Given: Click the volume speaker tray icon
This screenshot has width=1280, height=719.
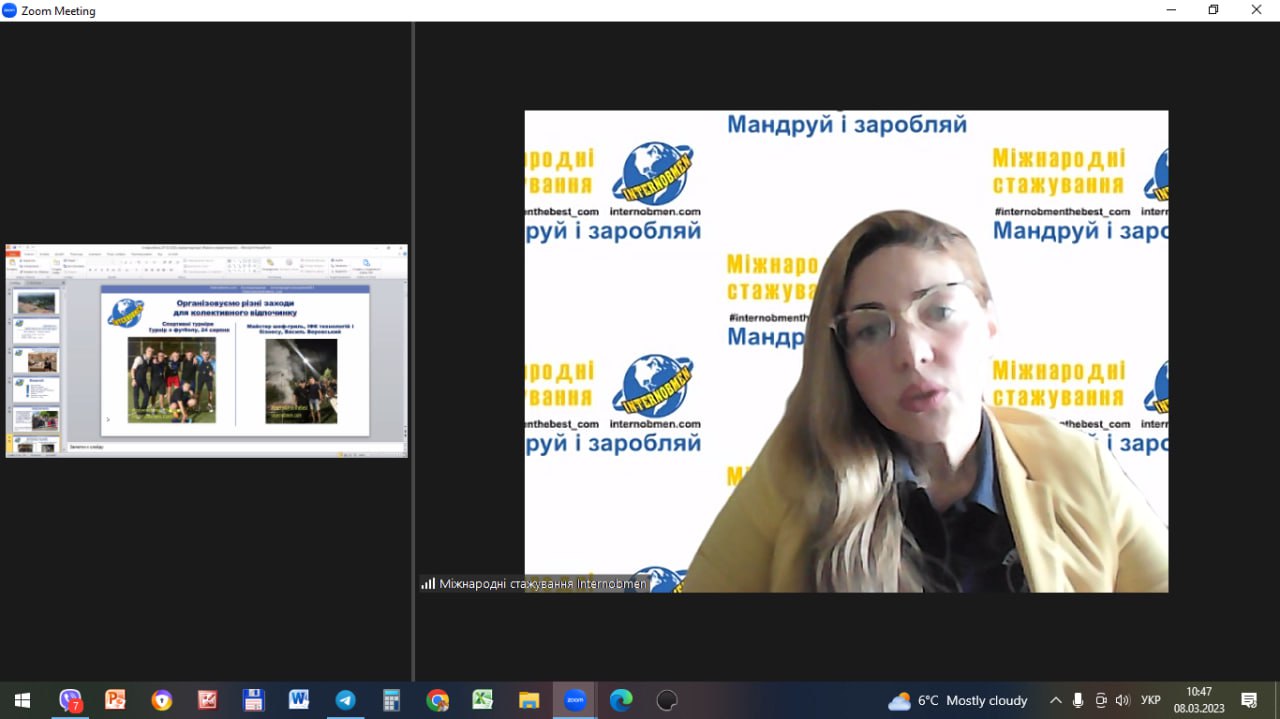Looking at the screenshot, I should [x=1122, y=700].
